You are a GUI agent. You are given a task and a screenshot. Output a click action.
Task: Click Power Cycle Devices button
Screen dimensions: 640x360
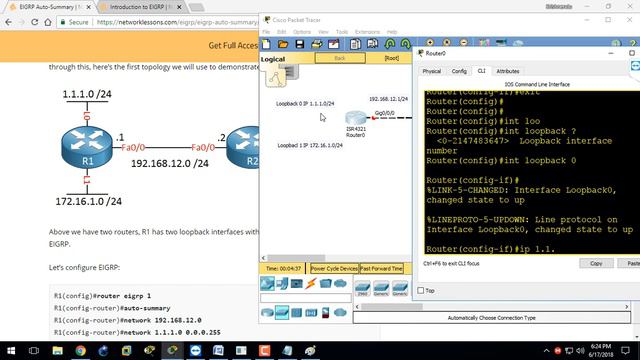(x=334, y=269)
